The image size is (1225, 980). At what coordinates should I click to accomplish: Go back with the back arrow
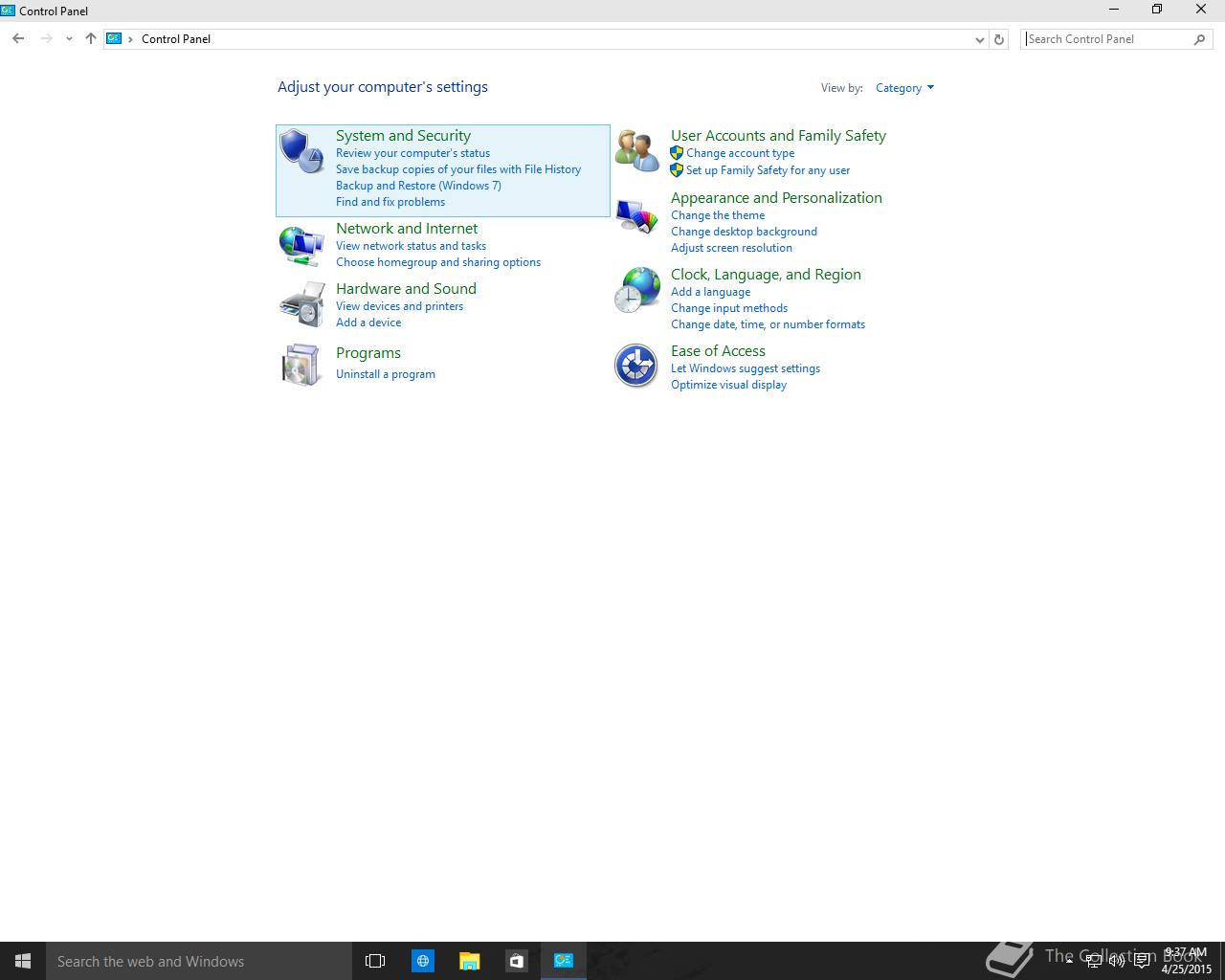18,39
